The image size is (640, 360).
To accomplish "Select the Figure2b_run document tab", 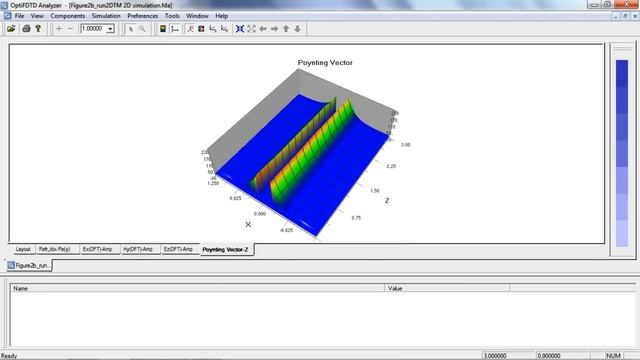I will click(x=29, y=265).
